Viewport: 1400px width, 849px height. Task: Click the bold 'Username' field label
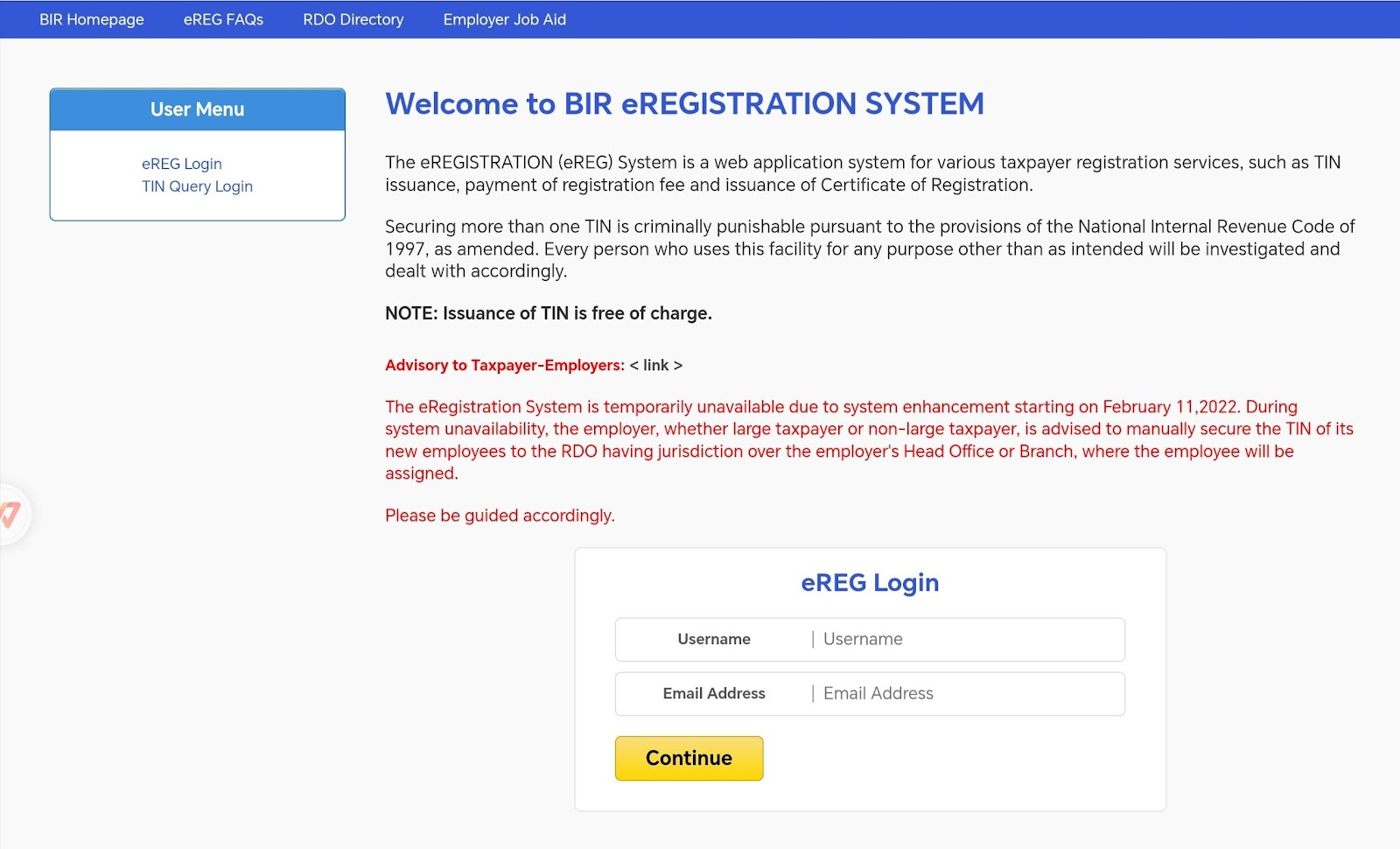tap(714, 640)
